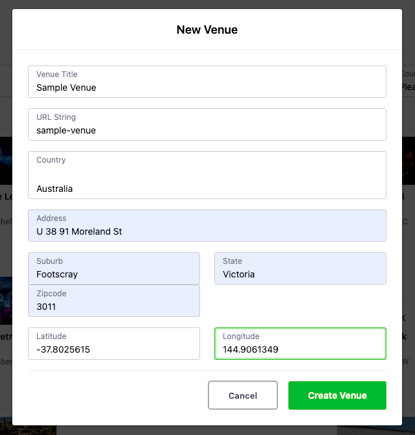
Task: Click the -37.8025615 latitude value
Action: pos(63,349)
